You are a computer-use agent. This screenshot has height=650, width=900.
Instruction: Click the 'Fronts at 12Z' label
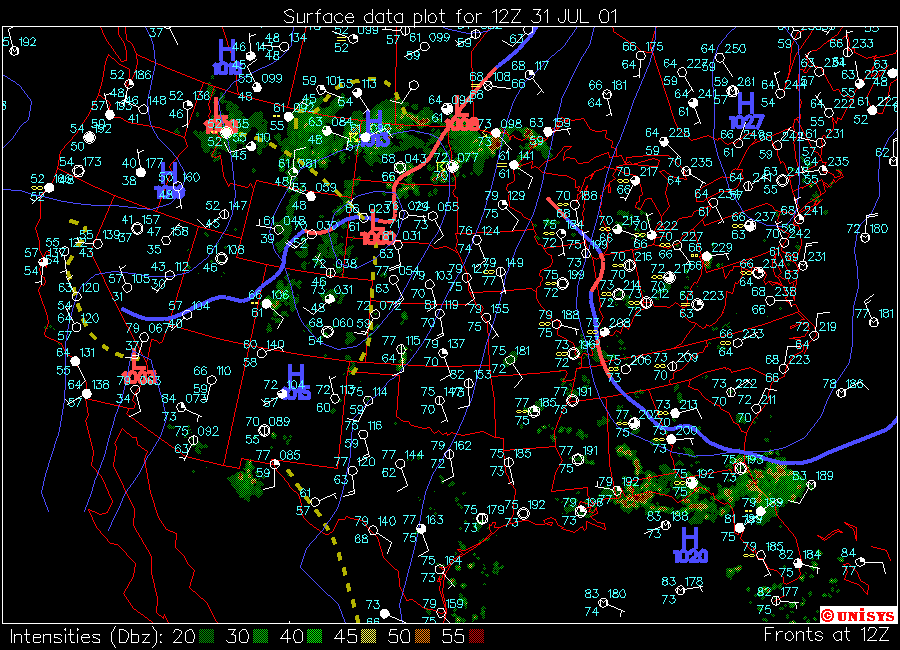[x=826, y=634]
